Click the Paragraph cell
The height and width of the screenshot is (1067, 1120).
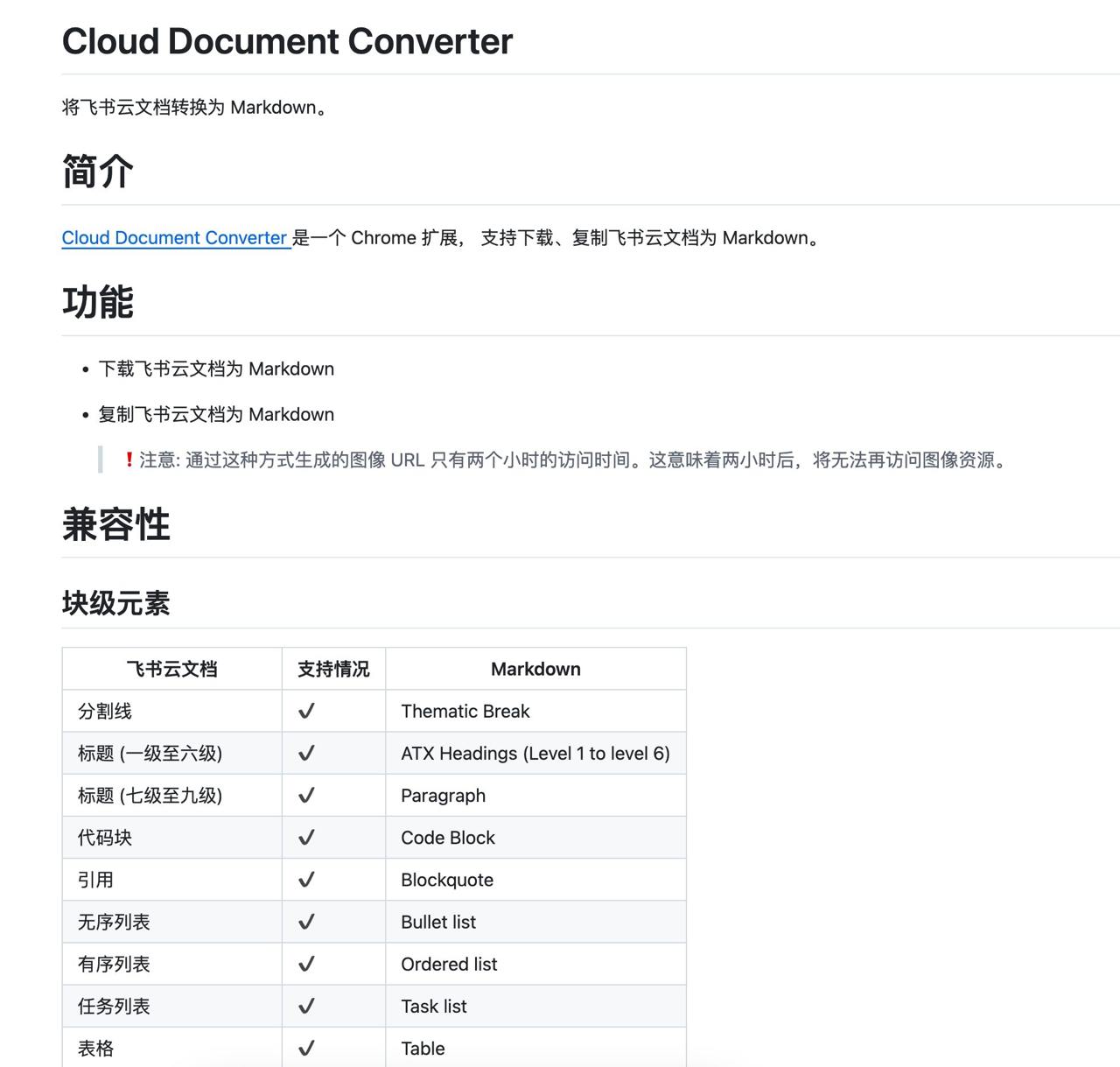[x=535, y=795]
